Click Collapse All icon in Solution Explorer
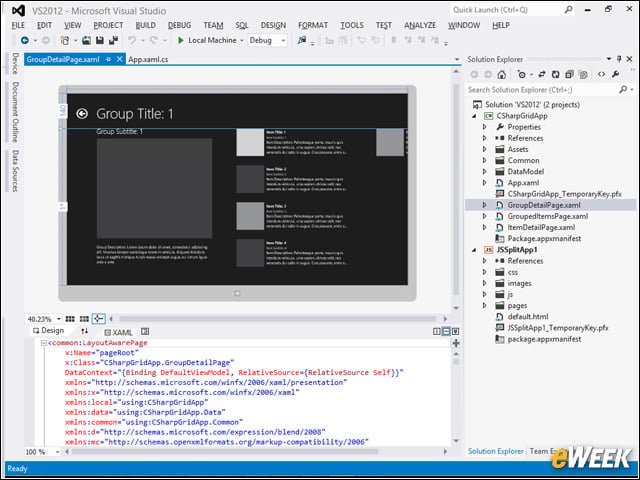Screen dimensions: 640x480 (569, 74)
